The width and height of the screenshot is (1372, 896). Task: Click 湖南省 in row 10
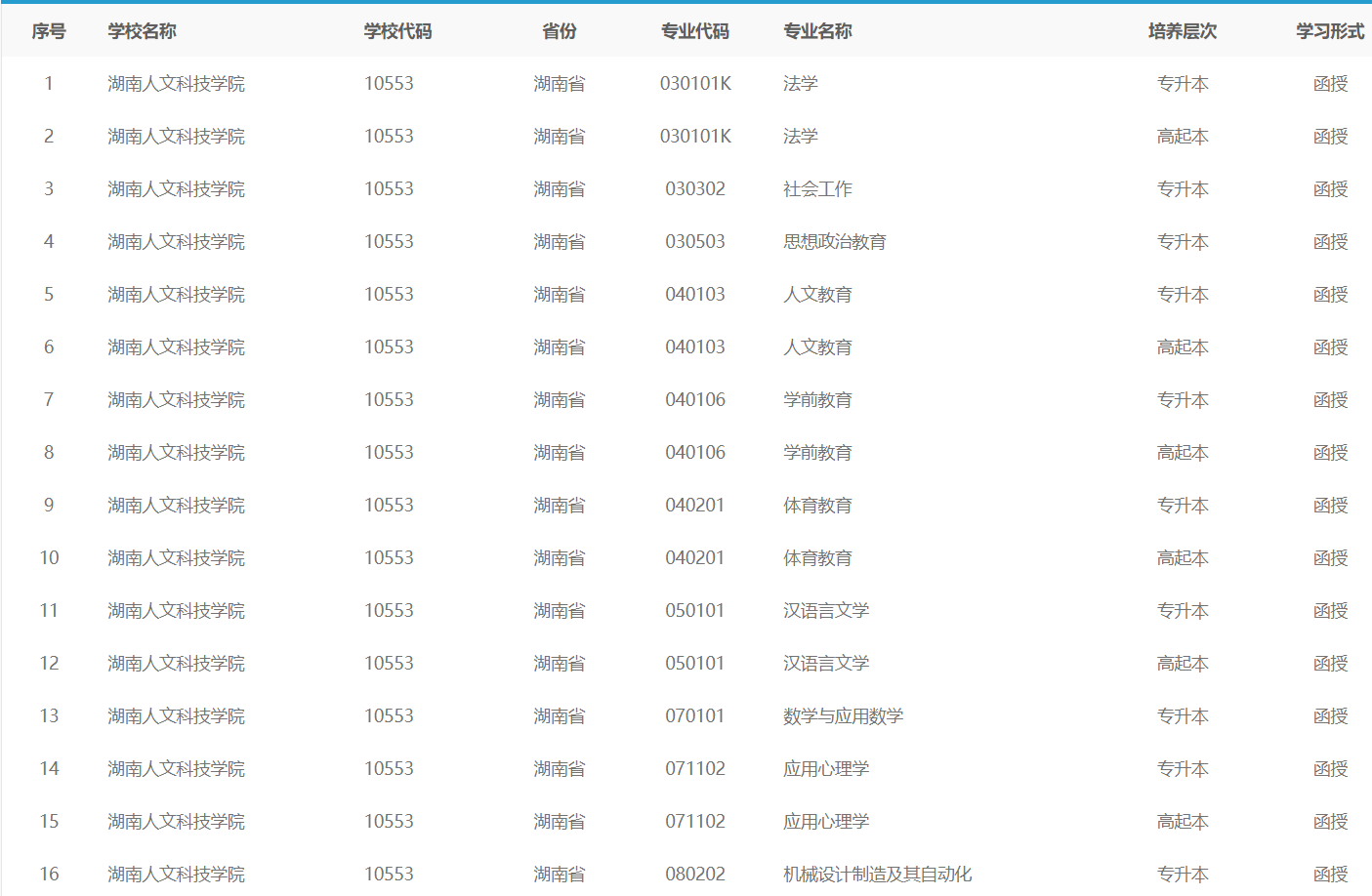(560, 558)
